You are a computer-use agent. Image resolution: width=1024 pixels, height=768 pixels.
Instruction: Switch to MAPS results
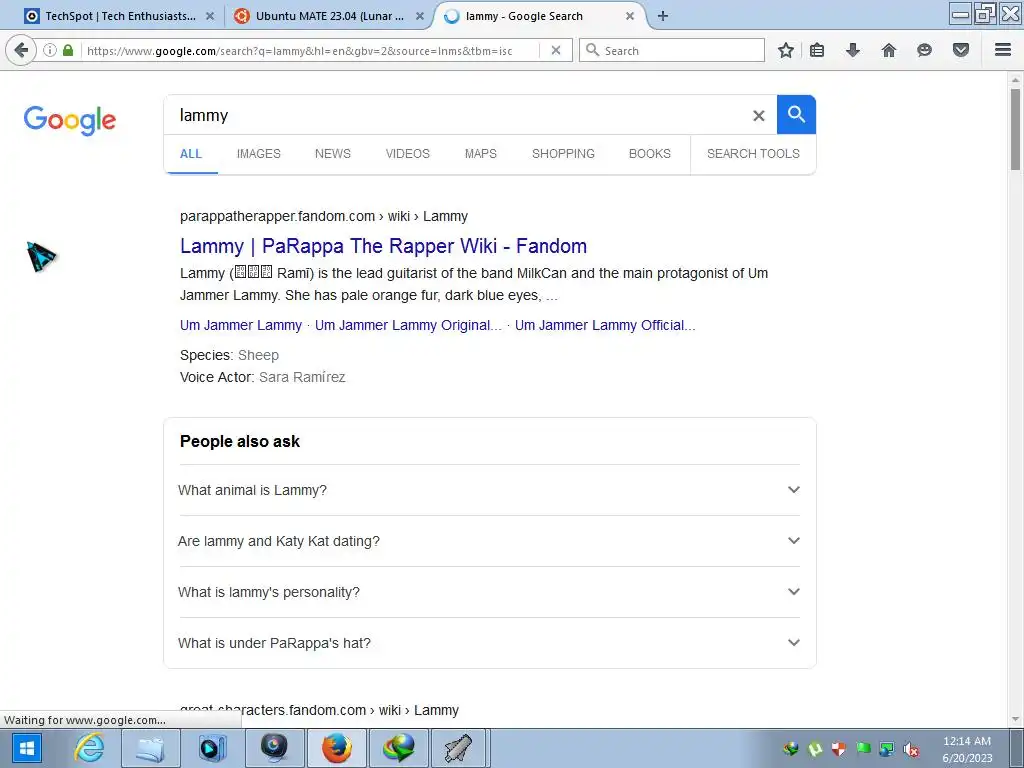(481, 154)
